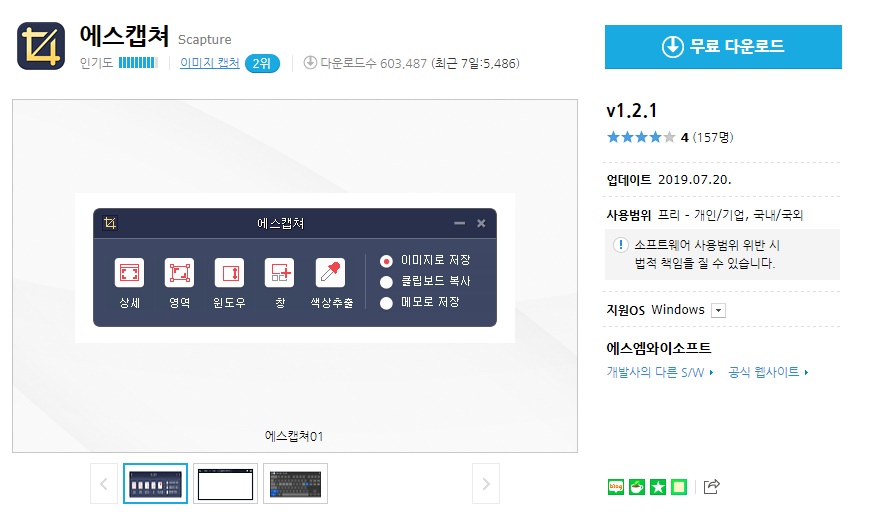The image size is (870, 512).
Task: Click the v1.2.1 version text
Action: (x=631, y=111)
